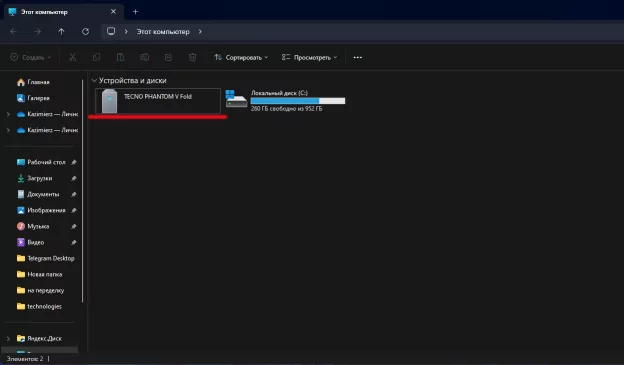This screenshot has height=365, width=624.
Task: Open the three-dots more options menu
Action: (358, 57)
